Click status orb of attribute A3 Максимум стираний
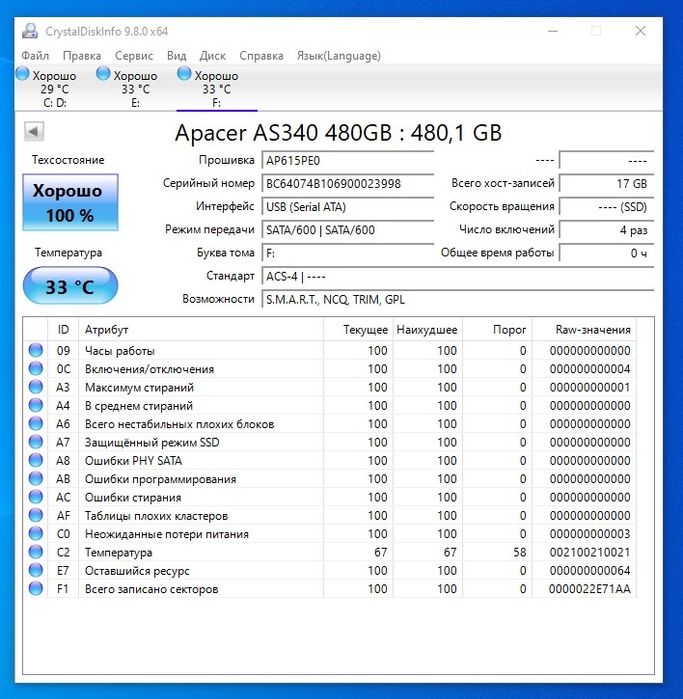This screenshot has height=699, width=683. (x=36, y=387)
